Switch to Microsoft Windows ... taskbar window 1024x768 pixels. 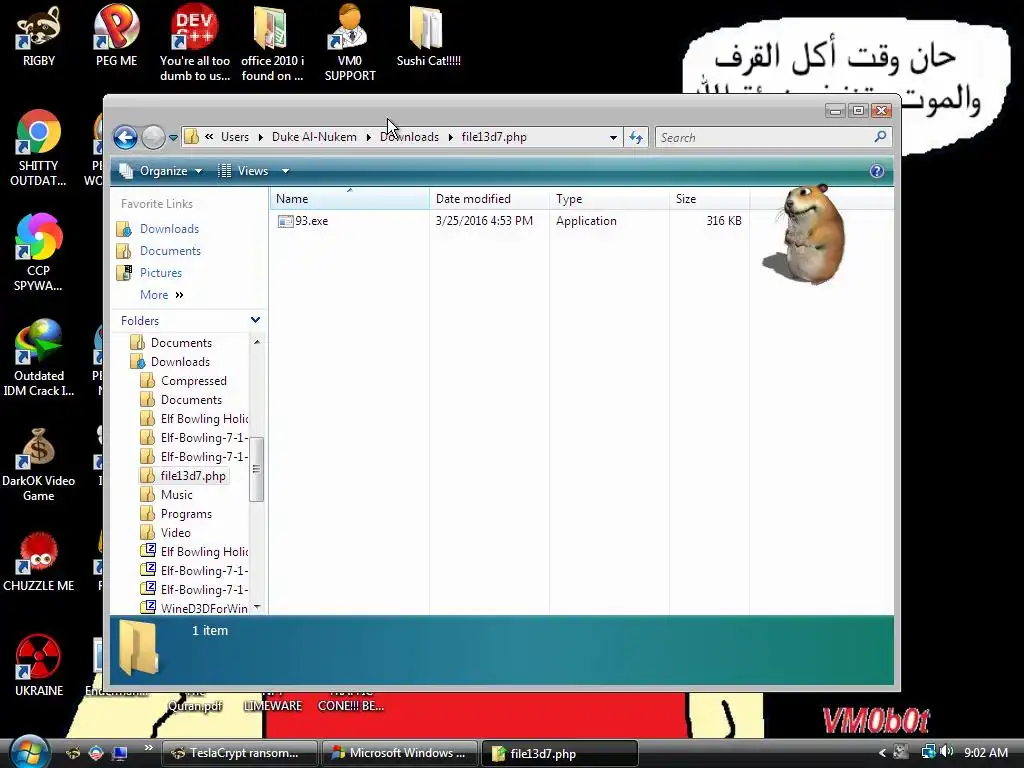[x=400, y=753]
